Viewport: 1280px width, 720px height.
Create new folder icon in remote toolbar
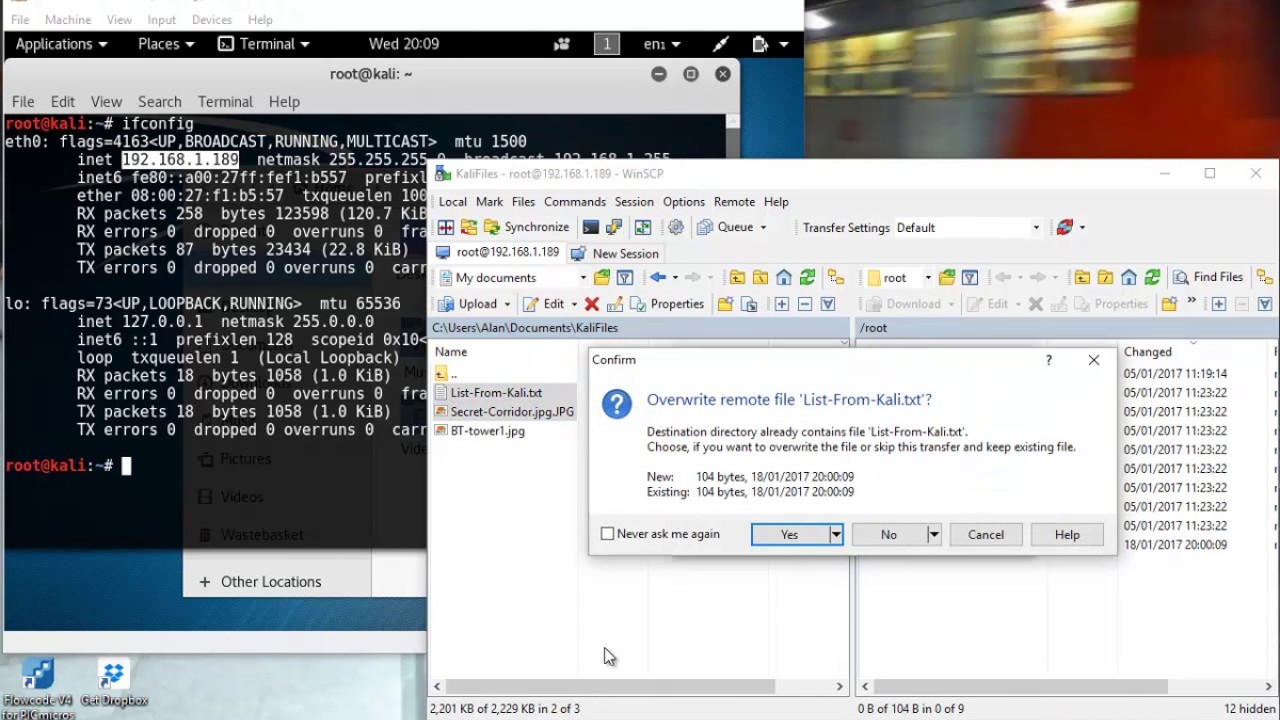(1169, 304)
